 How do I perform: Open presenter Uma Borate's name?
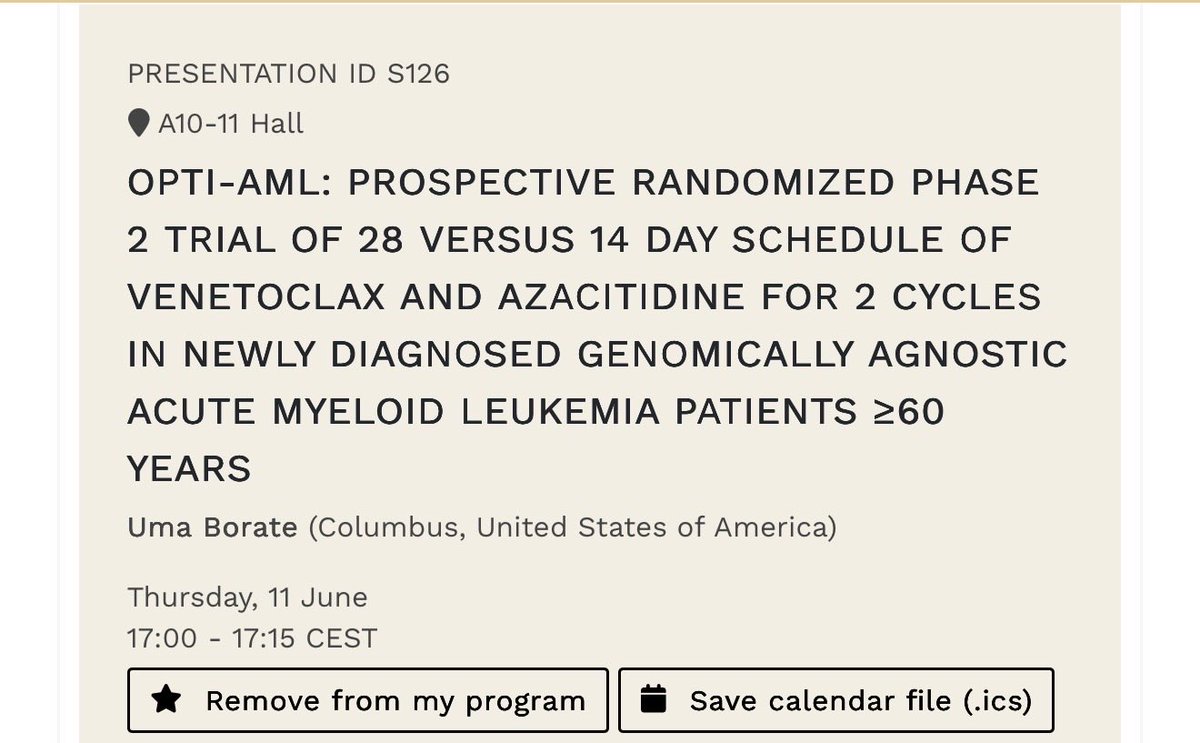[x=213, y=526]
